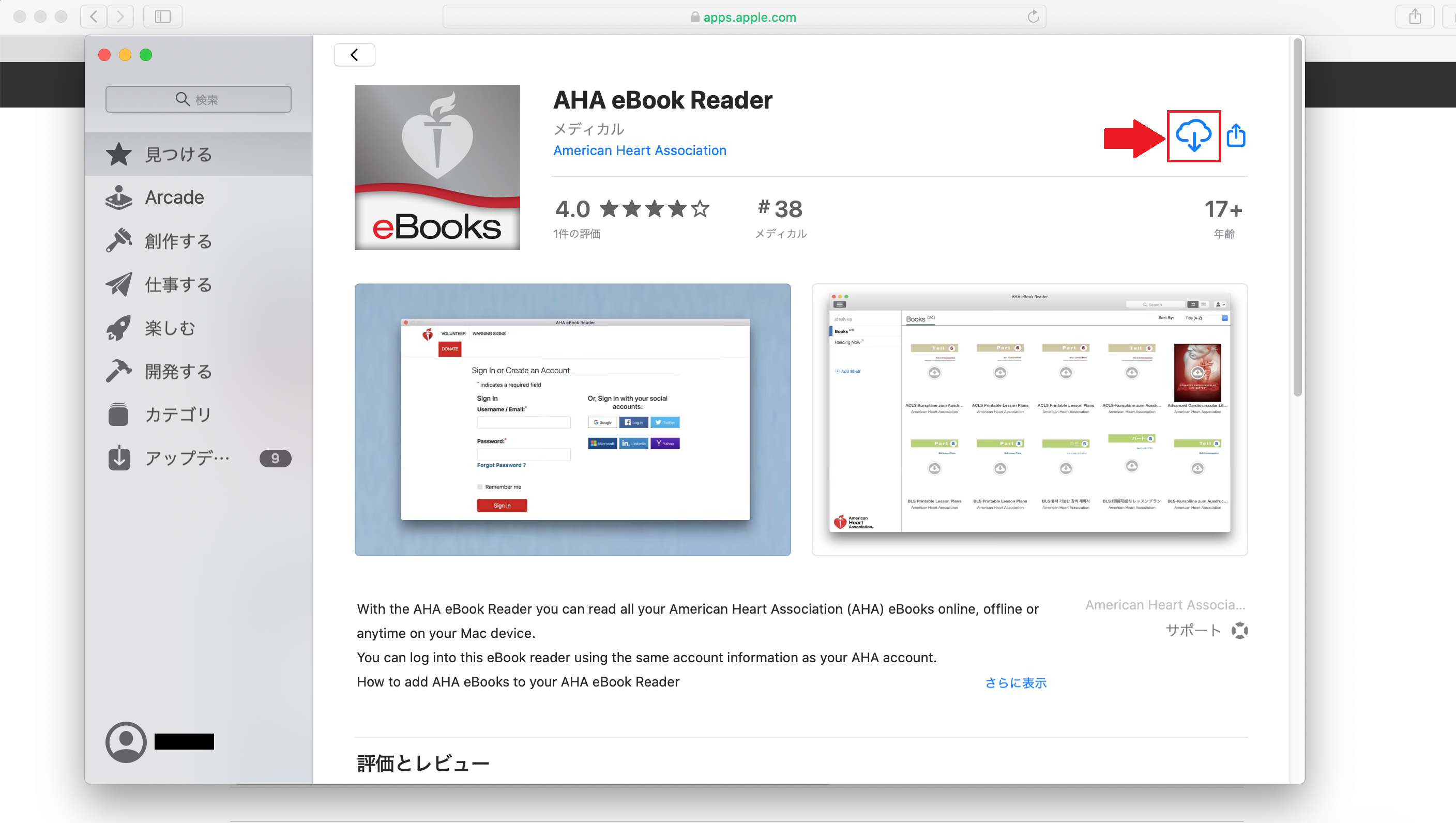This screenshot has width=1456, height=823.
Task: Select the 開発する hammer section
Action: [x=177, y=371]
